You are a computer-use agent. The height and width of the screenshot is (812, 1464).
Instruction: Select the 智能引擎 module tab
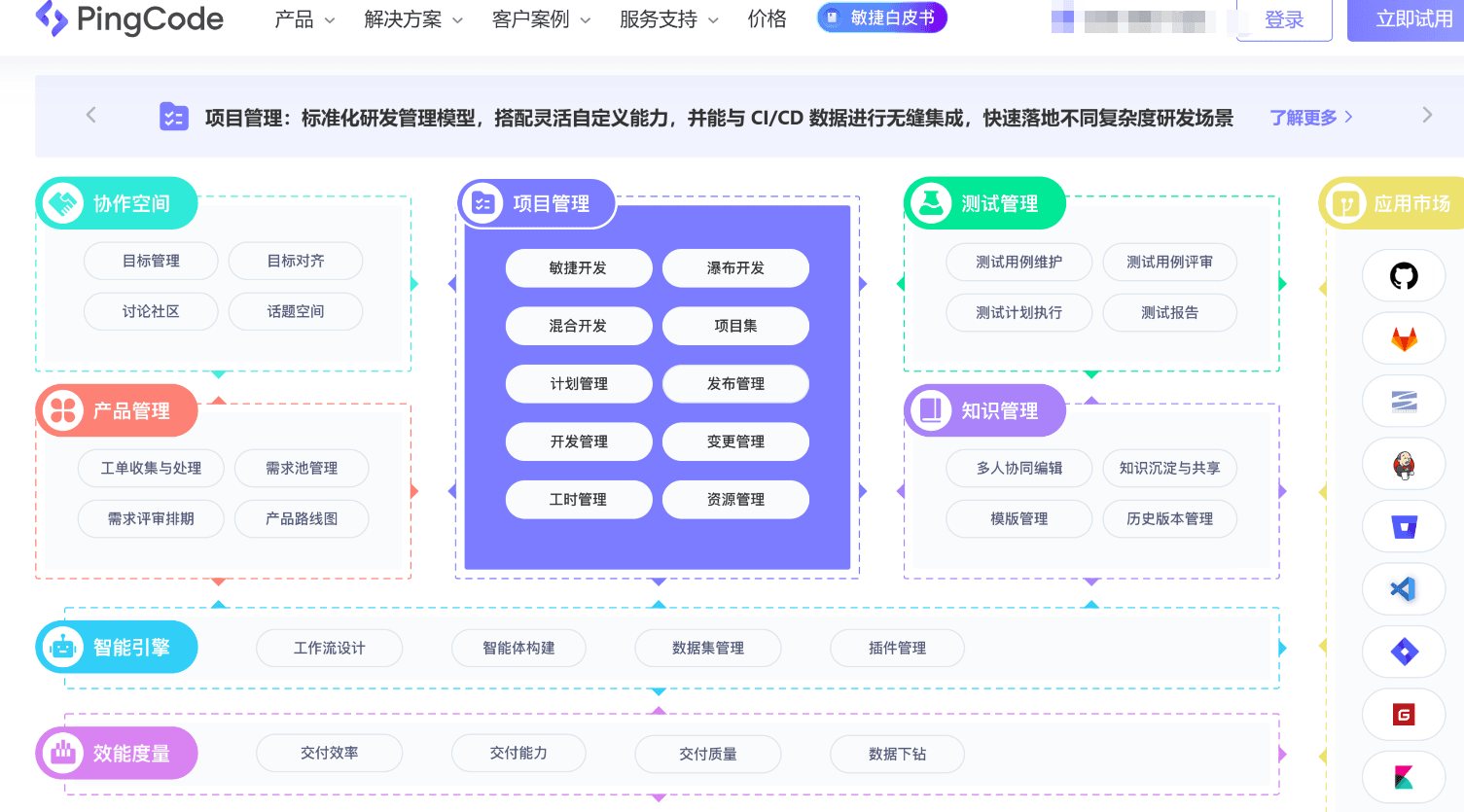tap(117, 647)
